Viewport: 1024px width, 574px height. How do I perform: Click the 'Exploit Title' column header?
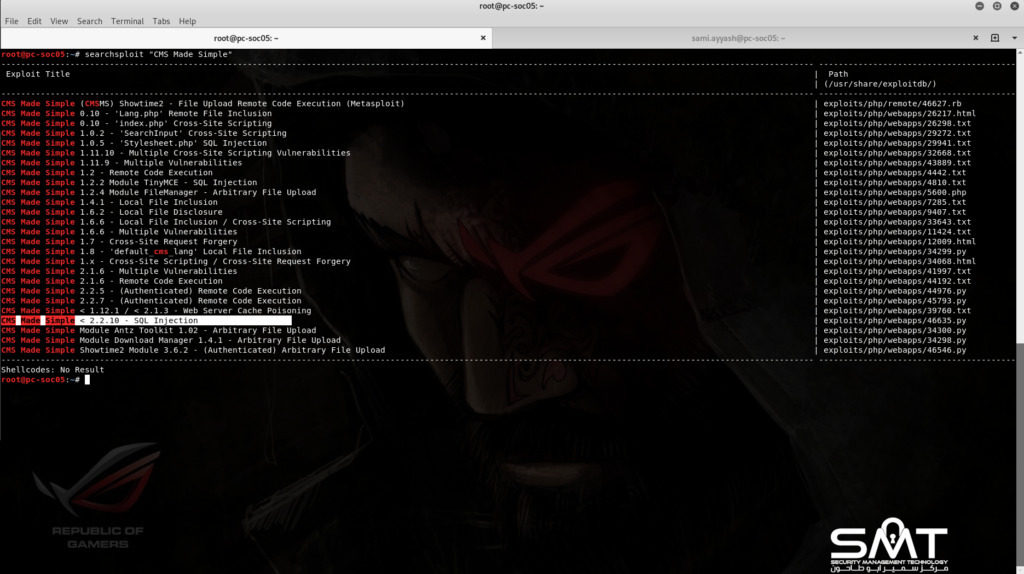pos(38,74)
